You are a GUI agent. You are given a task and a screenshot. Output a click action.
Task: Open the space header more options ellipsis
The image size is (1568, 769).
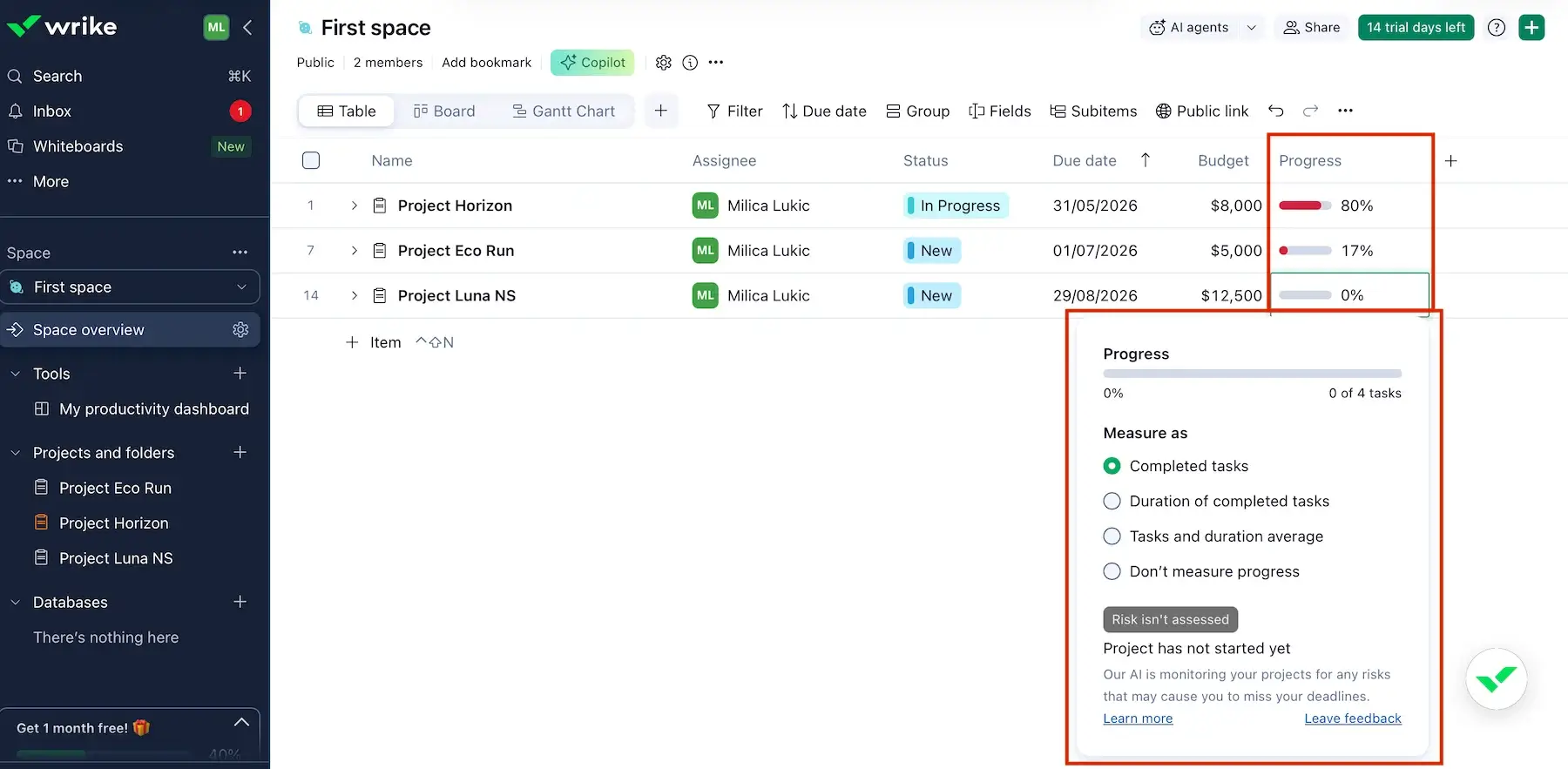coord(716,63)
